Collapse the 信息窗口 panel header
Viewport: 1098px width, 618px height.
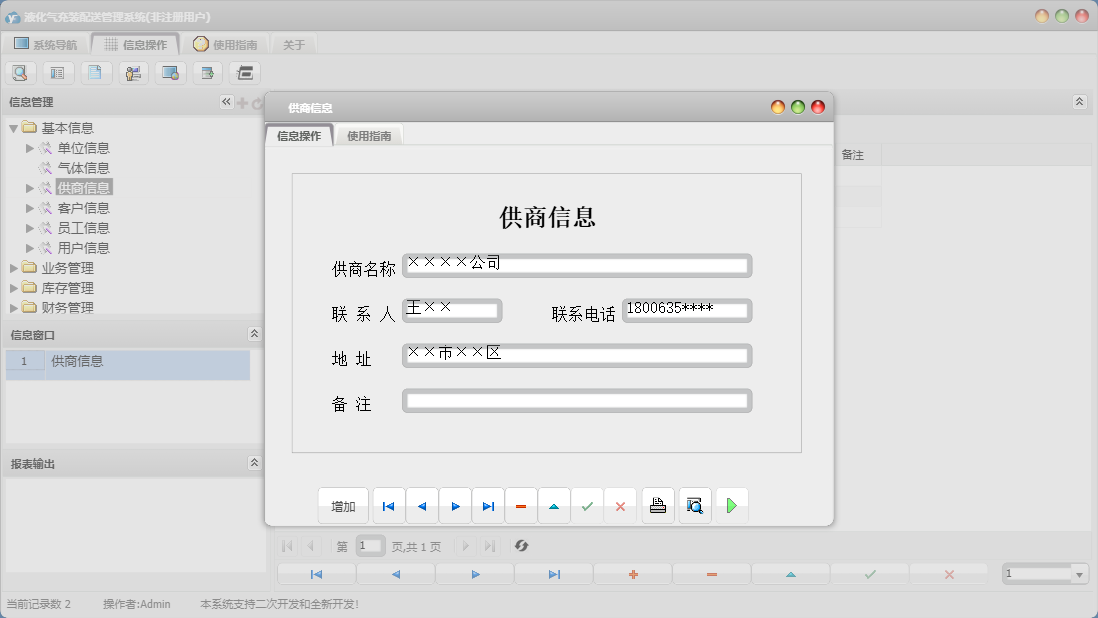click(x=253, y=334)
